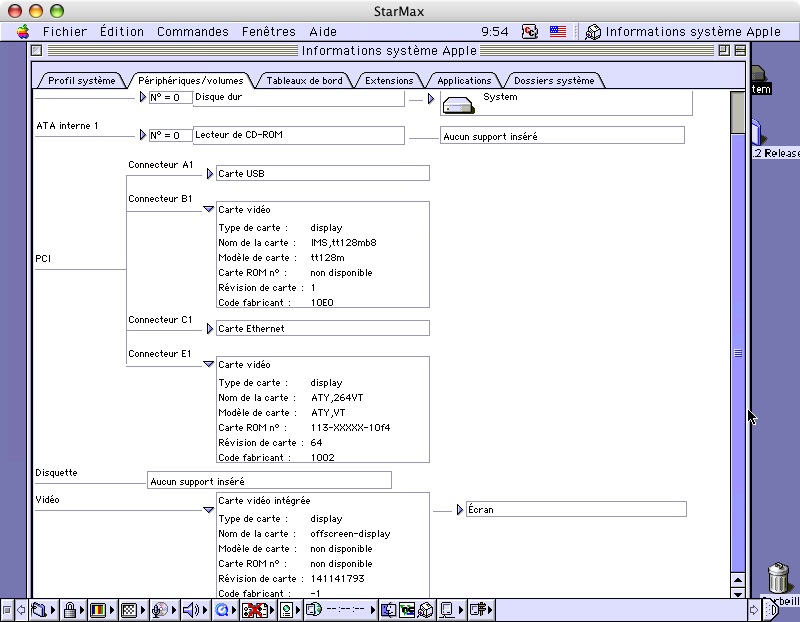
Task: Click the vertical scrollbar up arrow
Action: 738,580
